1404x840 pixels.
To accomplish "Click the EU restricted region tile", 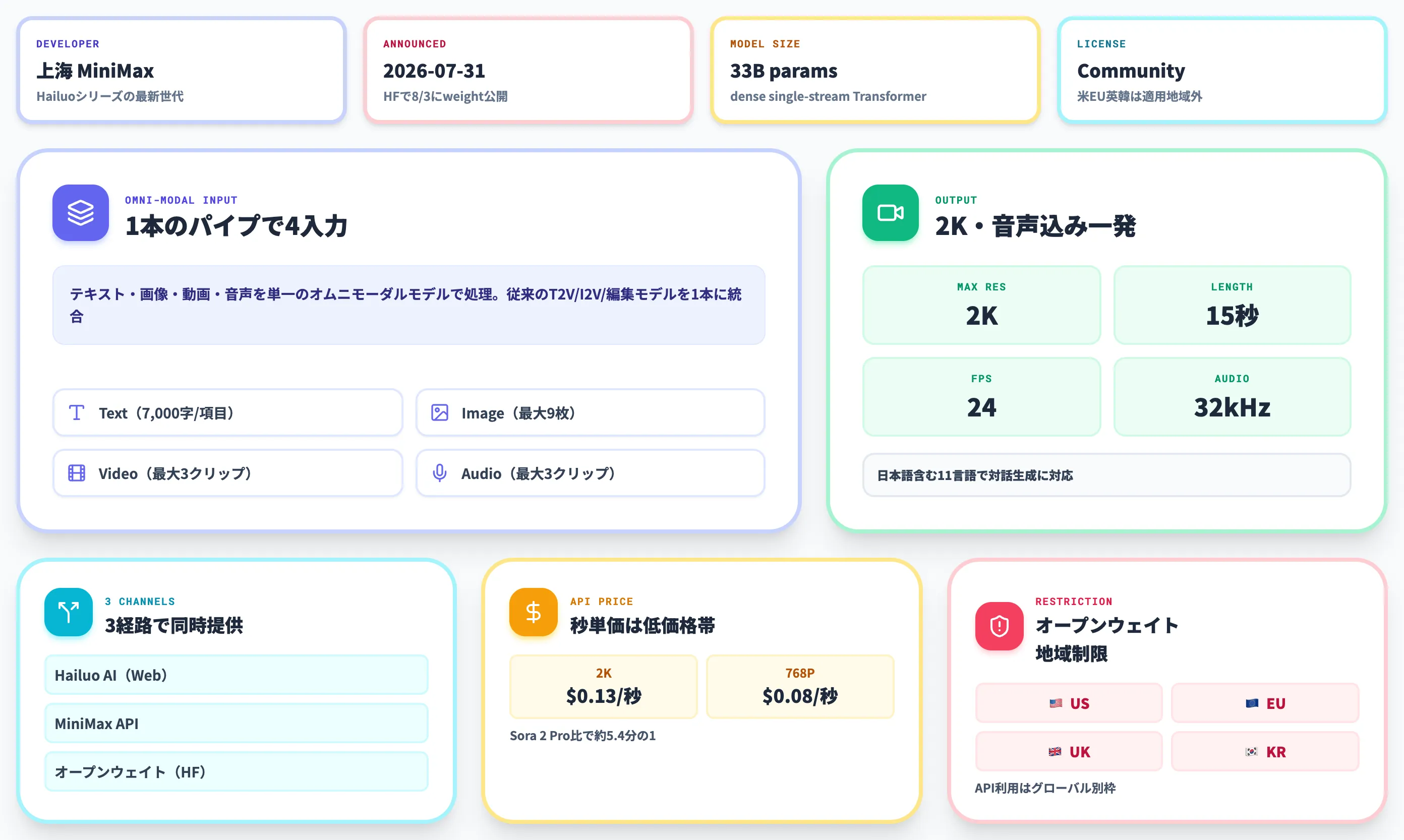I will tap(1265, 703).
